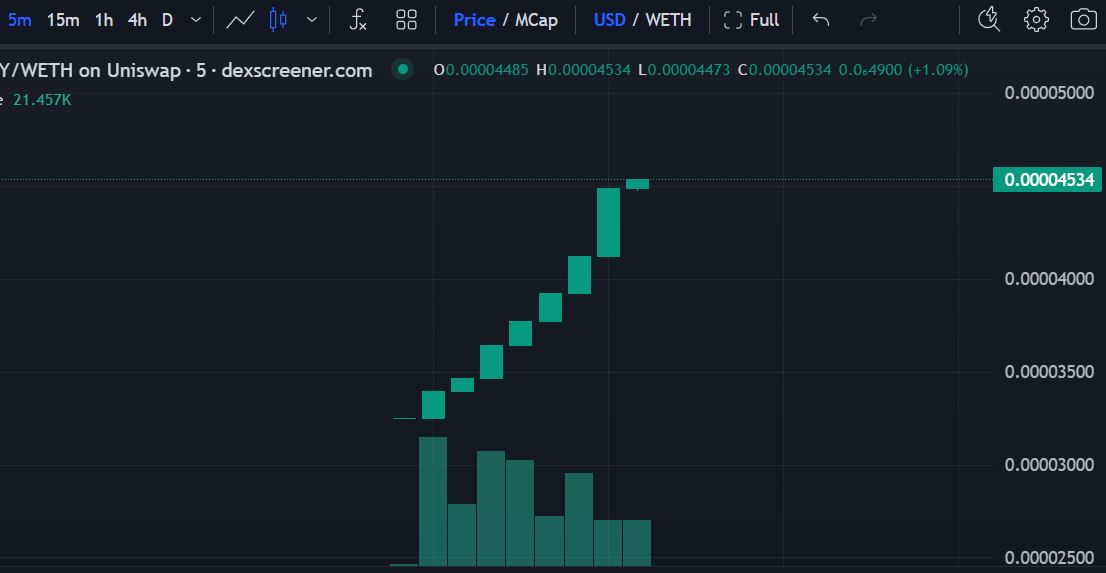1106x573 pixels.
Task: Switch to the 15m timeframe
Action: [63, 20]
